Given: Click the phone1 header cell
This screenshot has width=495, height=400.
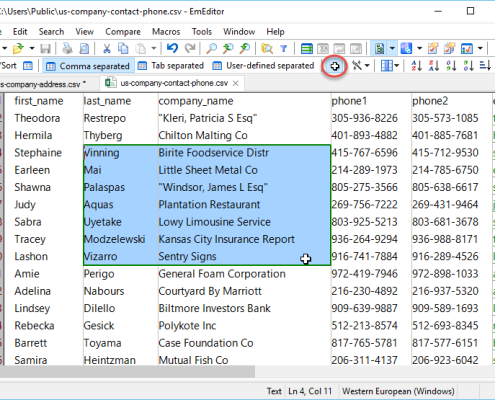Looking at the screenshot, I should [x=349, y=101].
